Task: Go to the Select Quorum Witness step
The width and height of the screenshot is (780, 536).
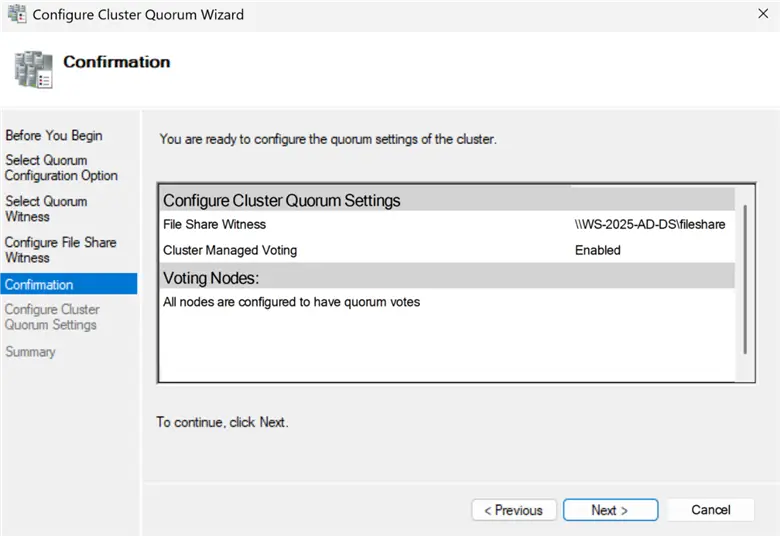Action: click(x=46, y=209)
